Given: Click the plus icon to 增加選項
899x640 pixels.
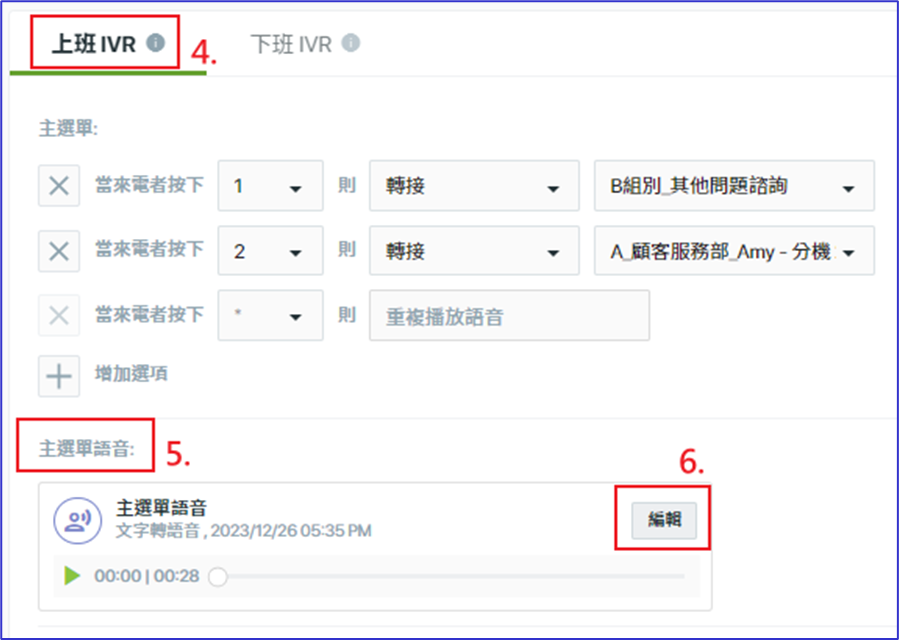Looking at the screenshot, I should point(59,376).
